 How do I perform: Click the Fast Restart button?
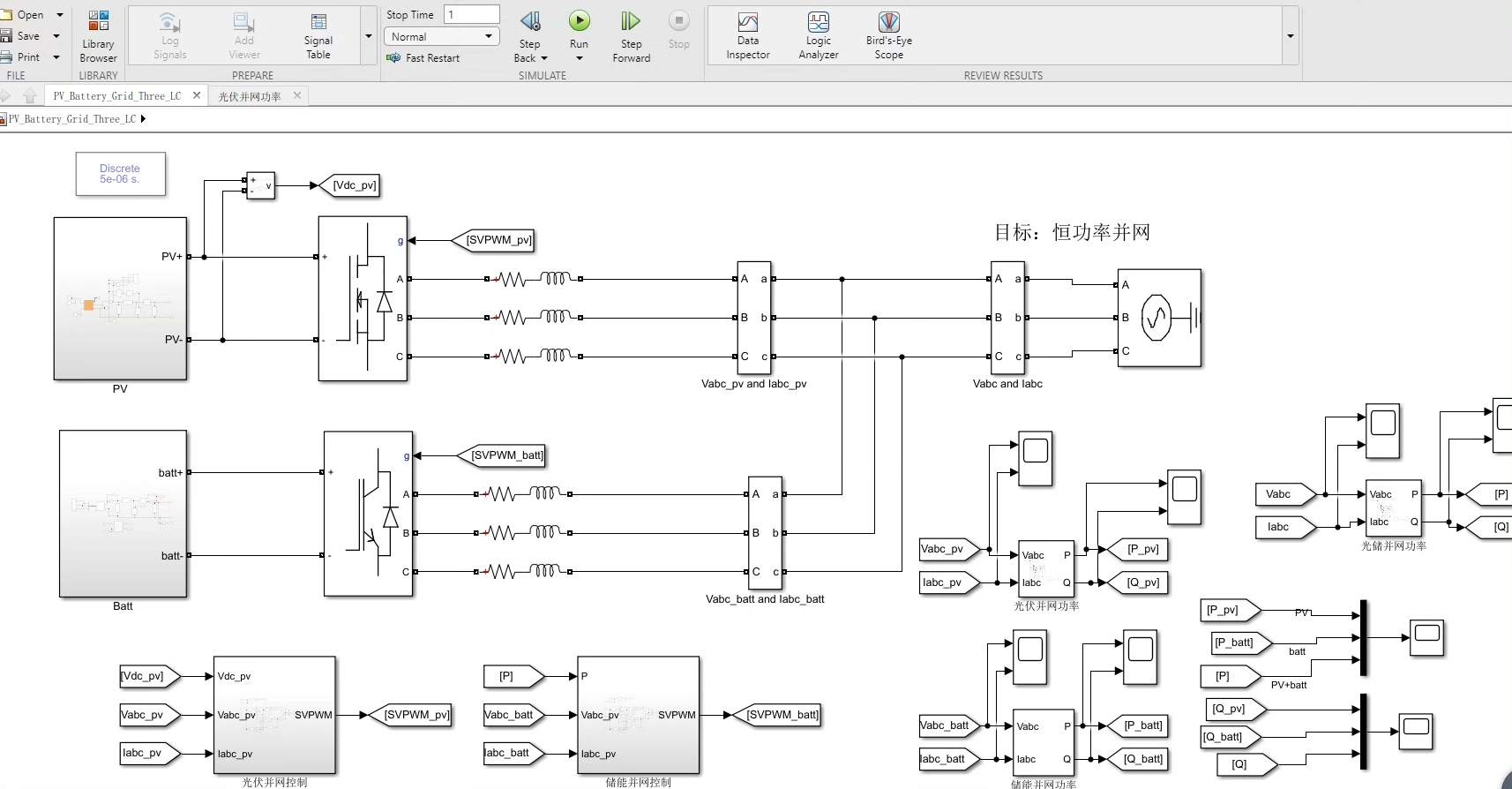pos(423,58)
